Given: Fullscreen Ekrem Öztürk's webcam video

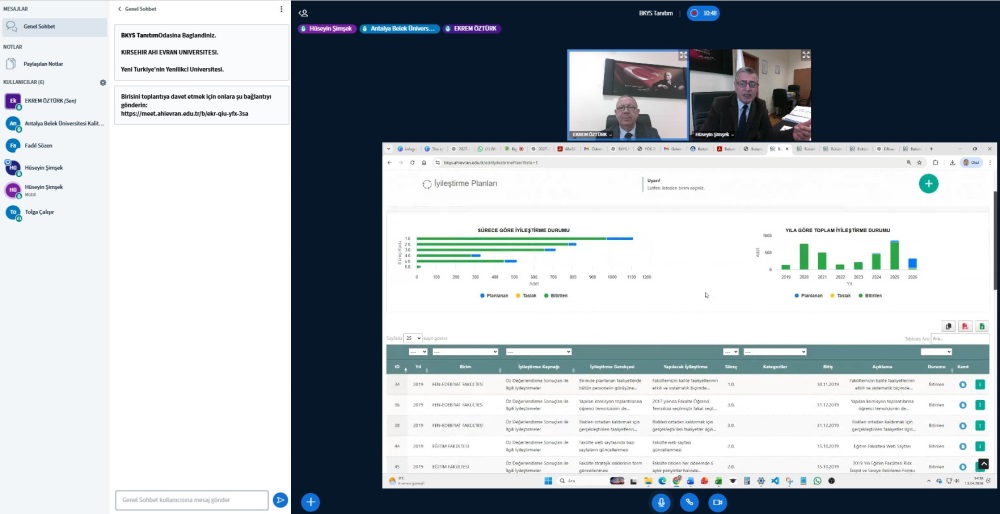Looking at the screenshot, I should [683, 56].
